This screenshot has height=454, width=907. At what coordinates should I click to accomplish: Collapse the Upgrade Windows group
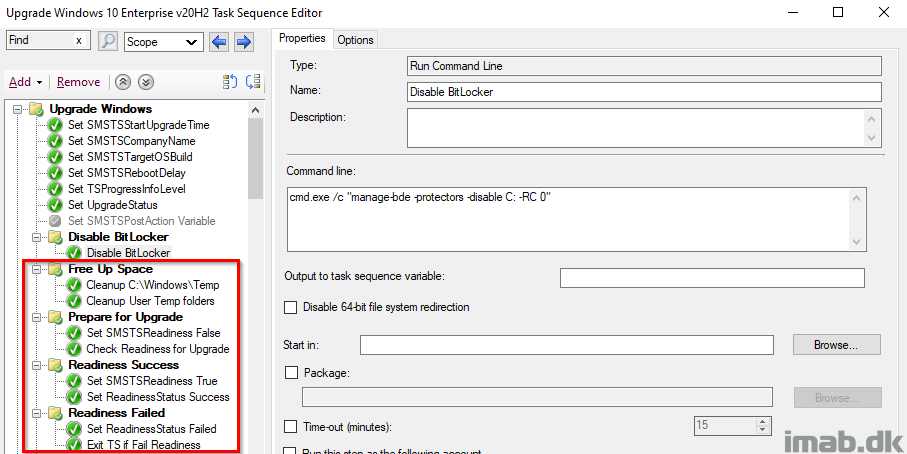click(x=19, y=109)
